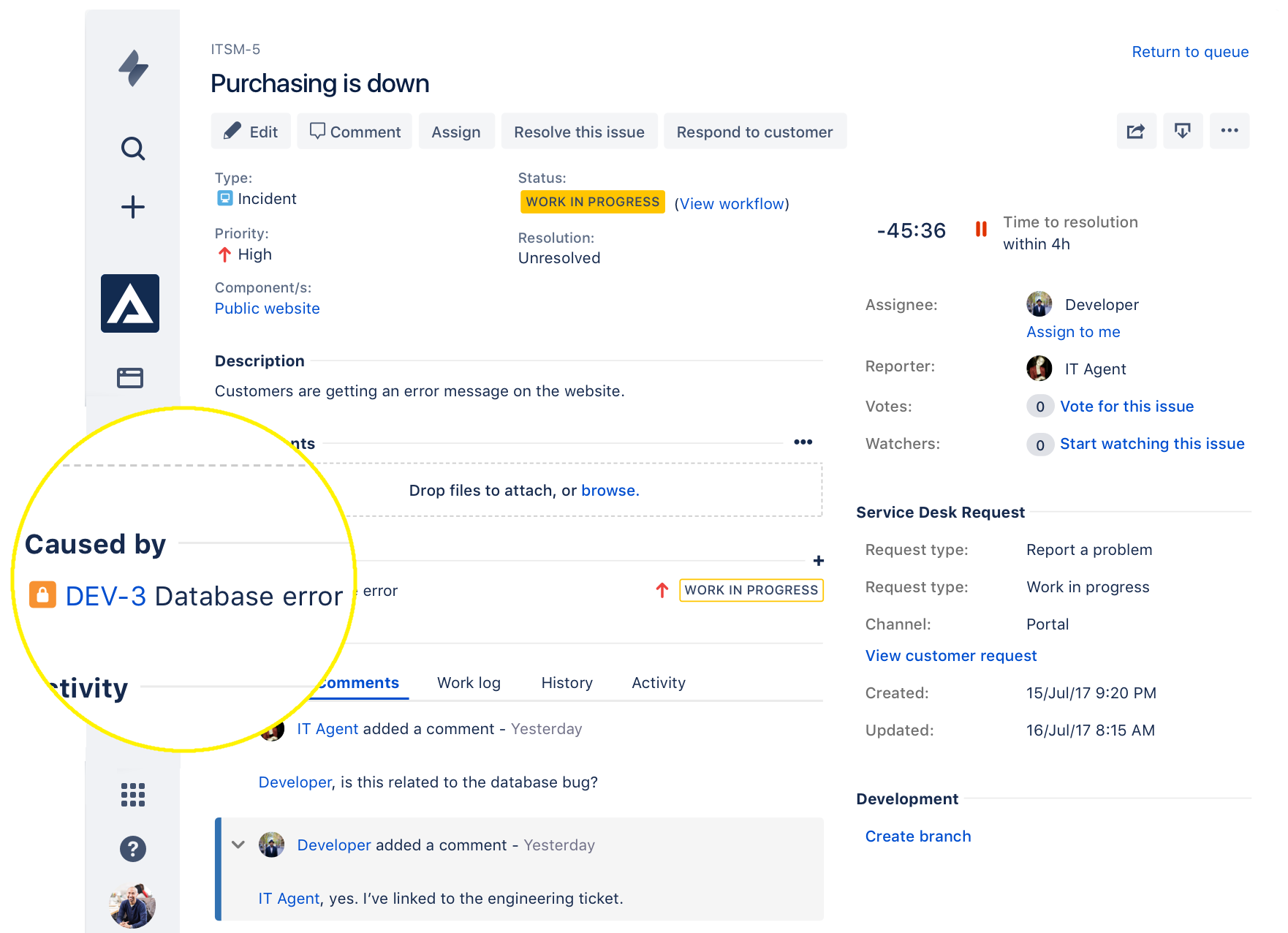The width and height of the screenshot is (1288, 933).
Task: Open the Jira Service Desk home logo
Action: [x=133, y=68]
